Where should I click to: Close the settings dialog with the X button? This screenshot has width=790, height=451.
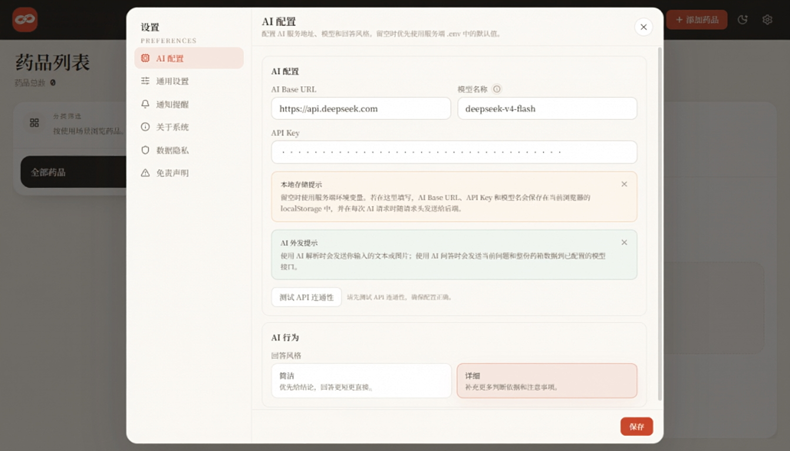point(643,27)
